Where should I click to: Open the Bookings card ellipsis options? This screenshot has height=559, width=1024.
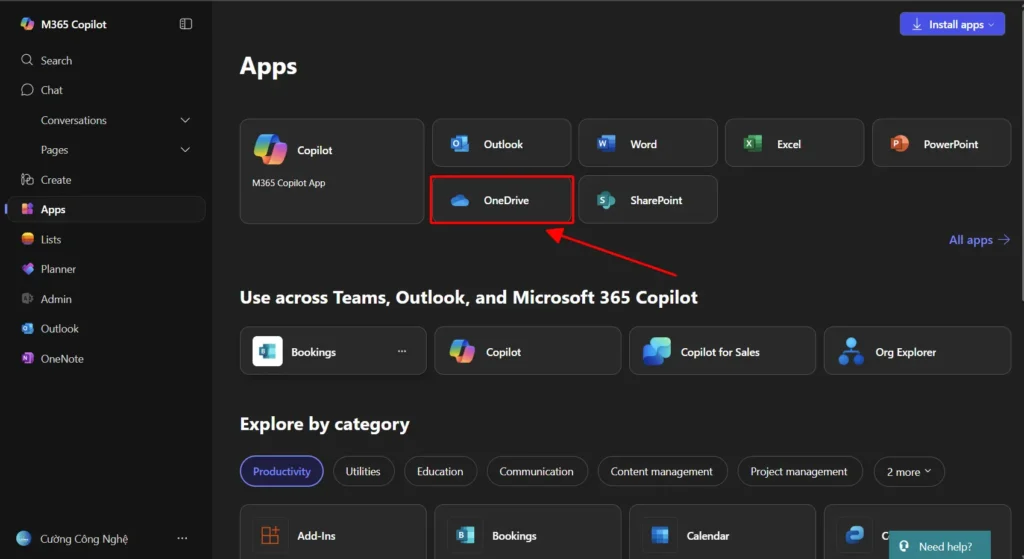(x=402, y=351)
